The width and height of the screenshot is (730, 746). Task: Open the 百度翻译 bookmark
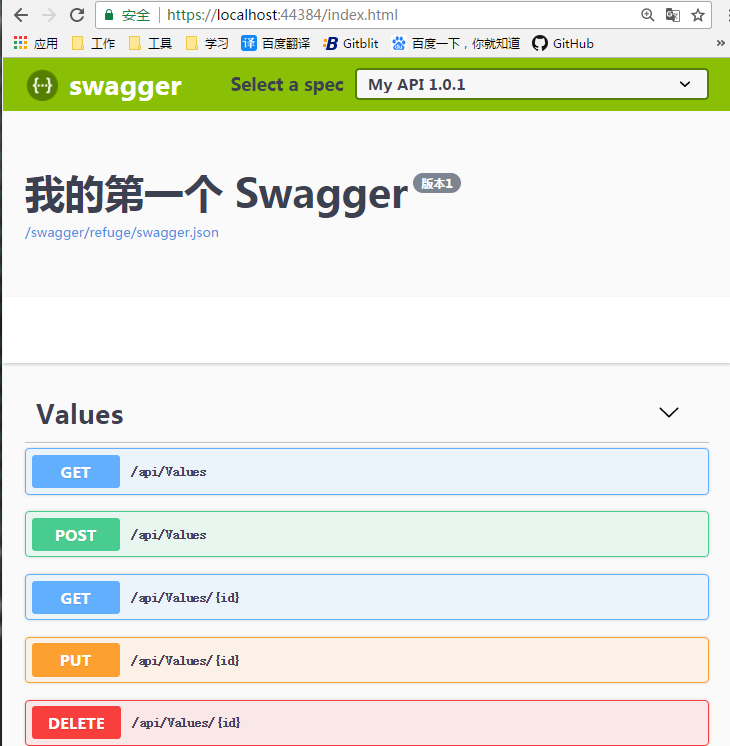[x=275, y=43]
